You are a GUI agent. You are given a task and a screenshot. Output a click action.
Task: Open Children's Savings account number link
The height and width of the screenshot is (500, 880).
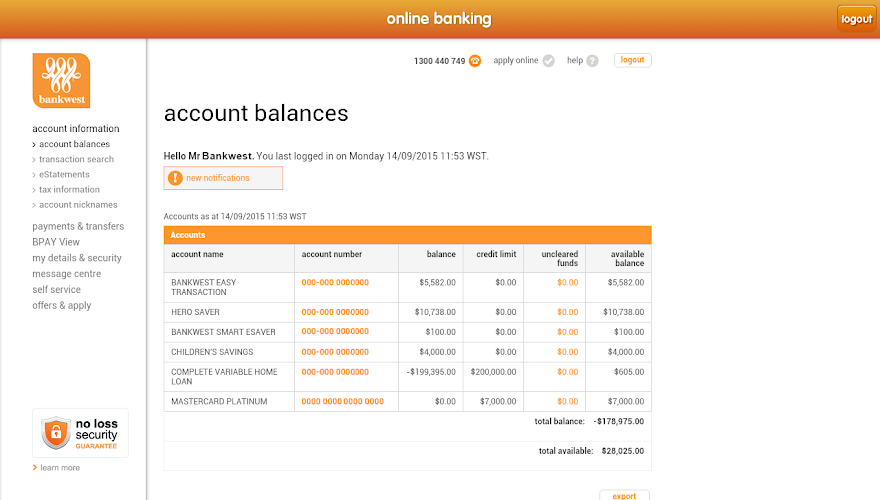tap(335, 352)
